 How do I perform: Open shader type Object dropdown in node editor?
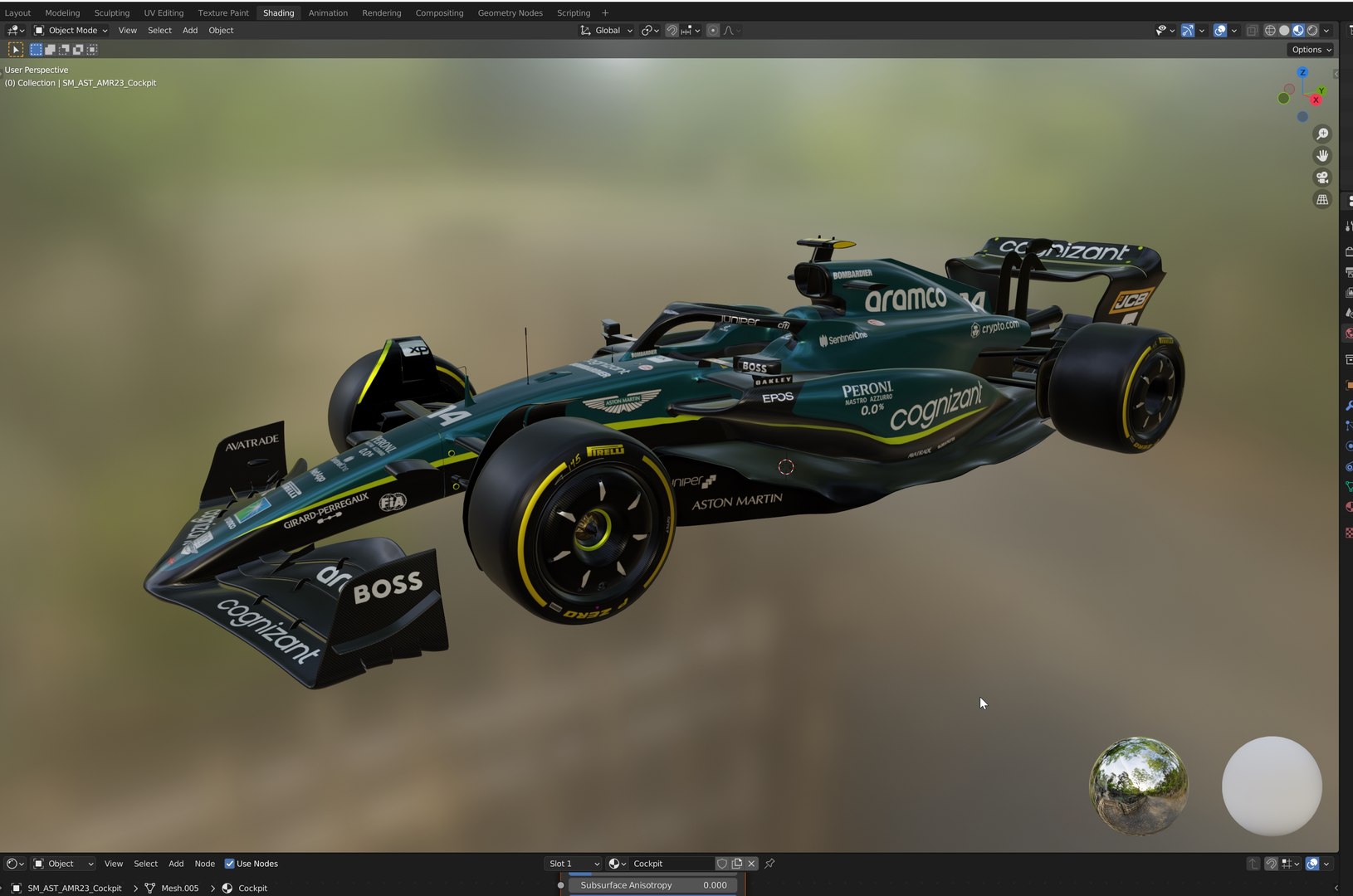(x=63, y=864)
